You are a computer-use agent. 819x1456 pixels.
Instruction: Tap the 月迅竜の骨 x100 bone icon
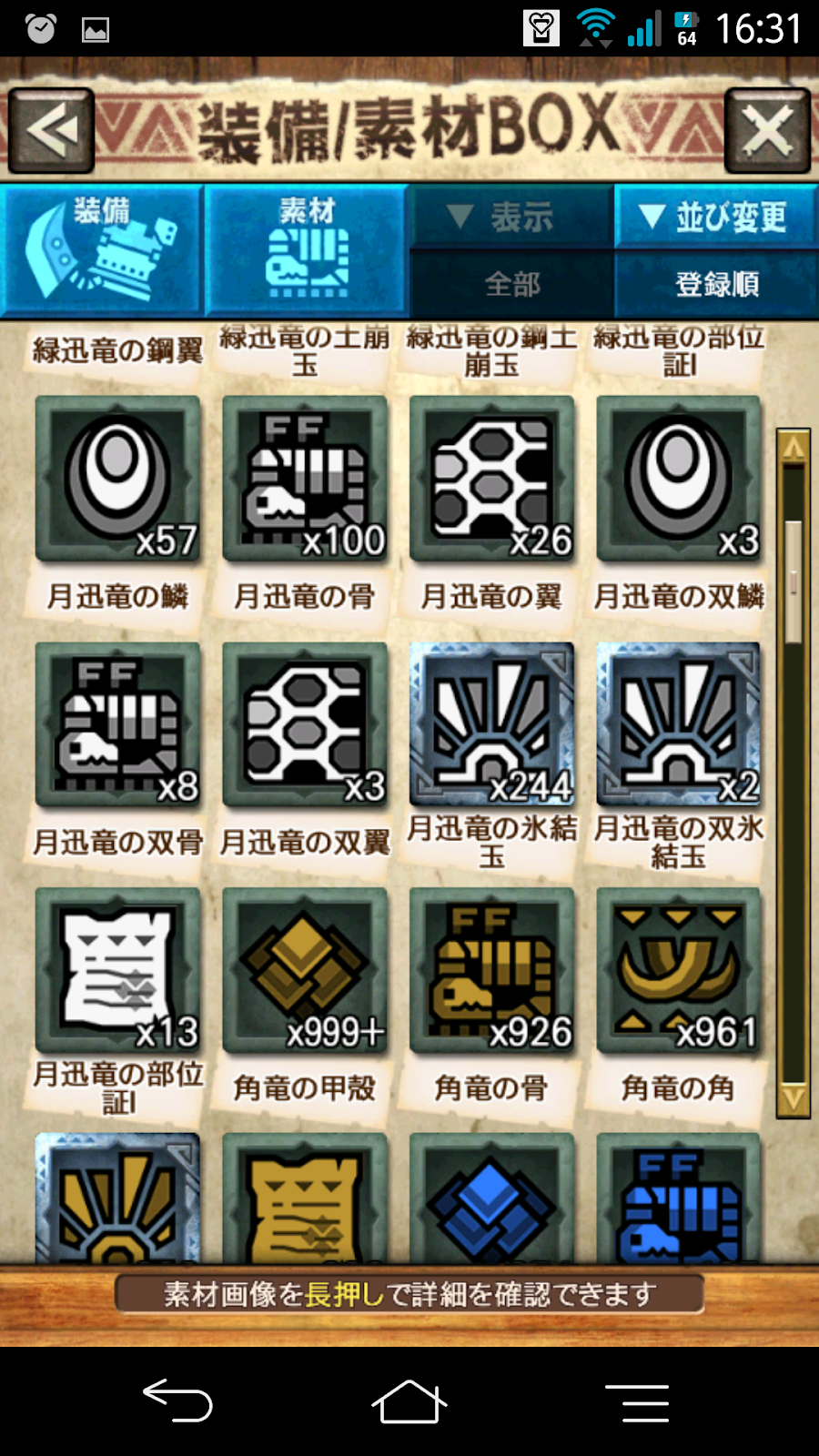pos(305,479)
